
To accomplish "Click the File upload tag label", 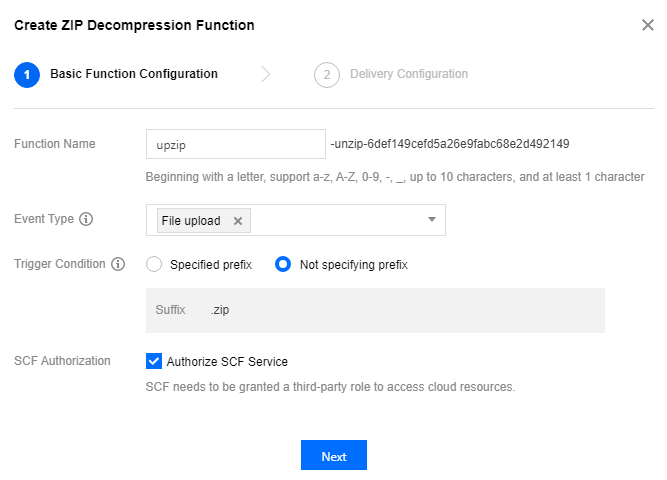I will click(191, 221).
